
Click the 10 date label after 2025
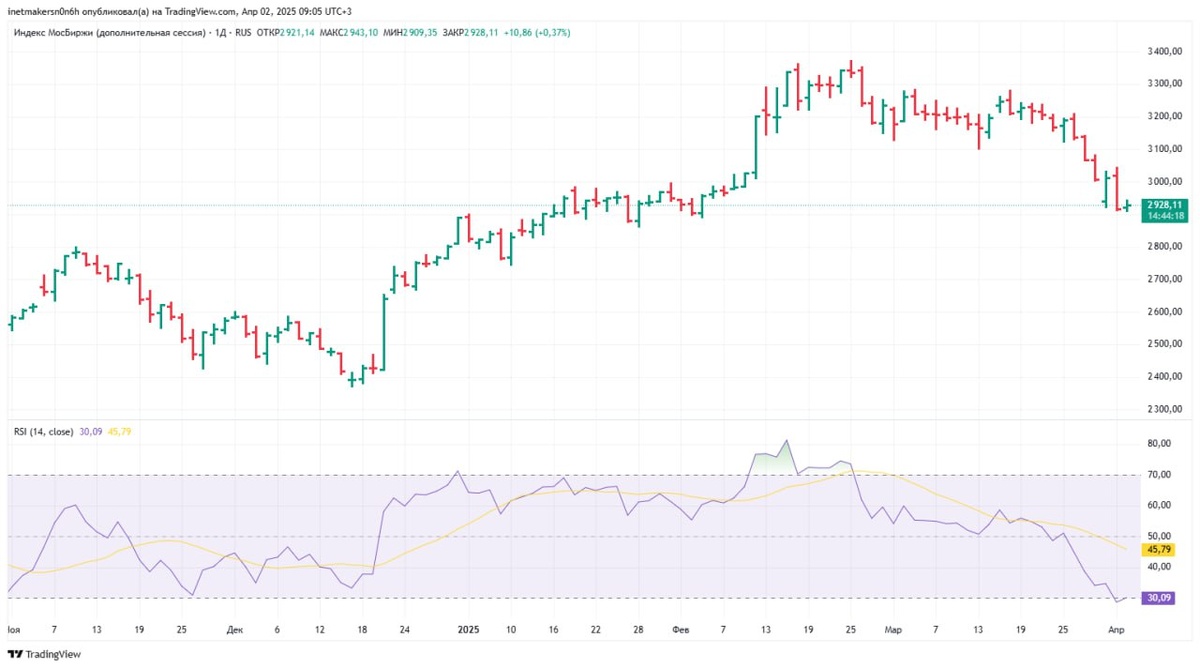point(511,630)
